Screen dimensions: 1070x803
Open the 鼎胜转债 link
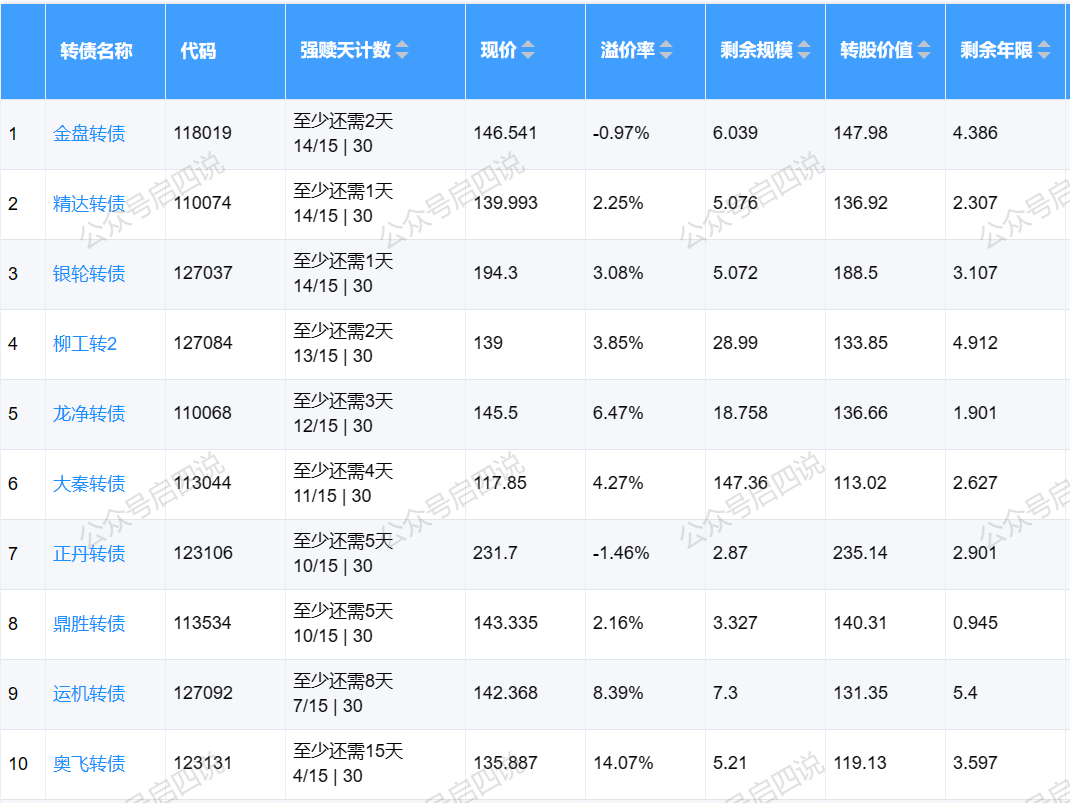[89, 624]
